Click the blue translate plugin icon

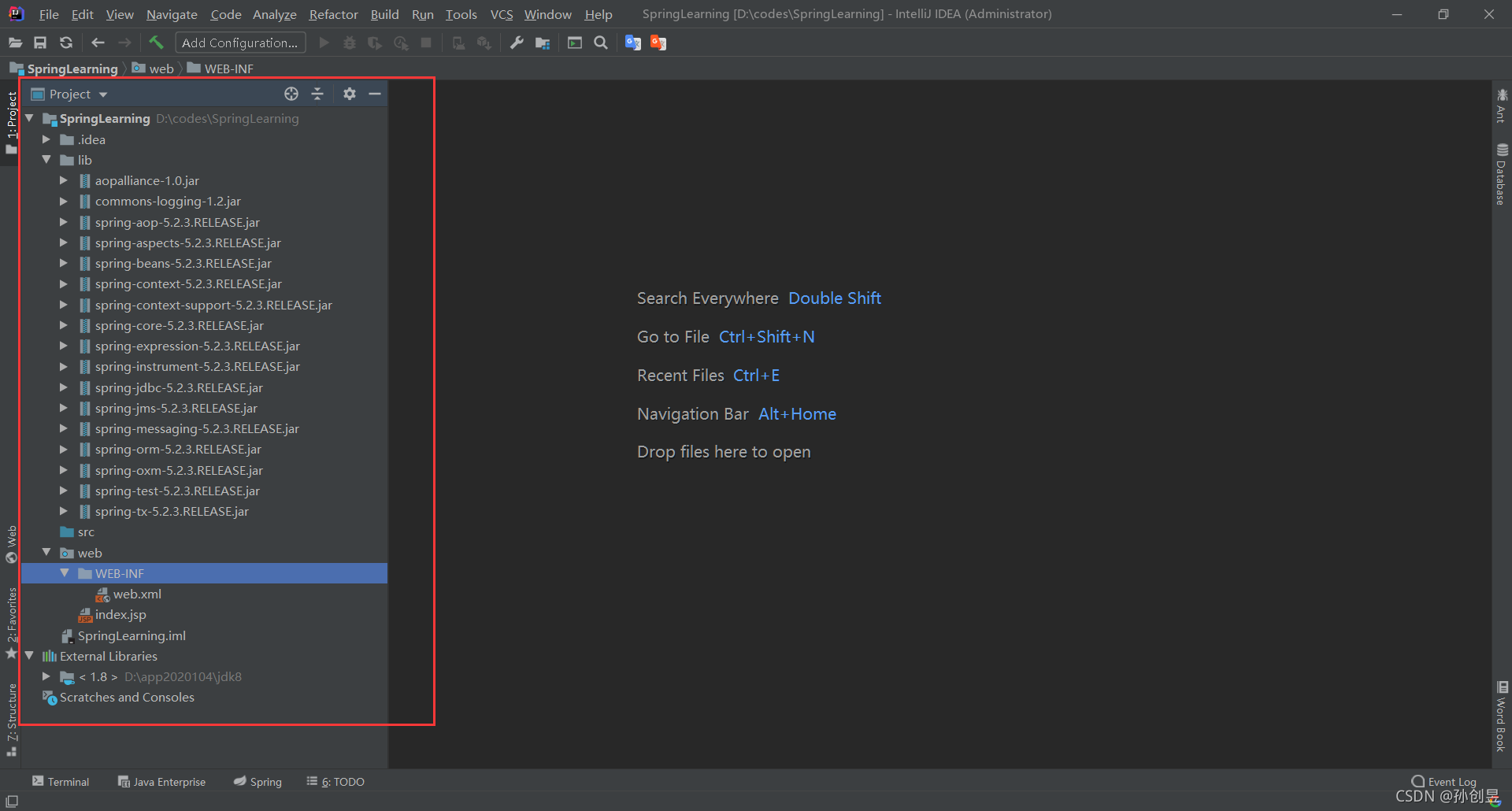pyautogui.click(x=632, y=43)
